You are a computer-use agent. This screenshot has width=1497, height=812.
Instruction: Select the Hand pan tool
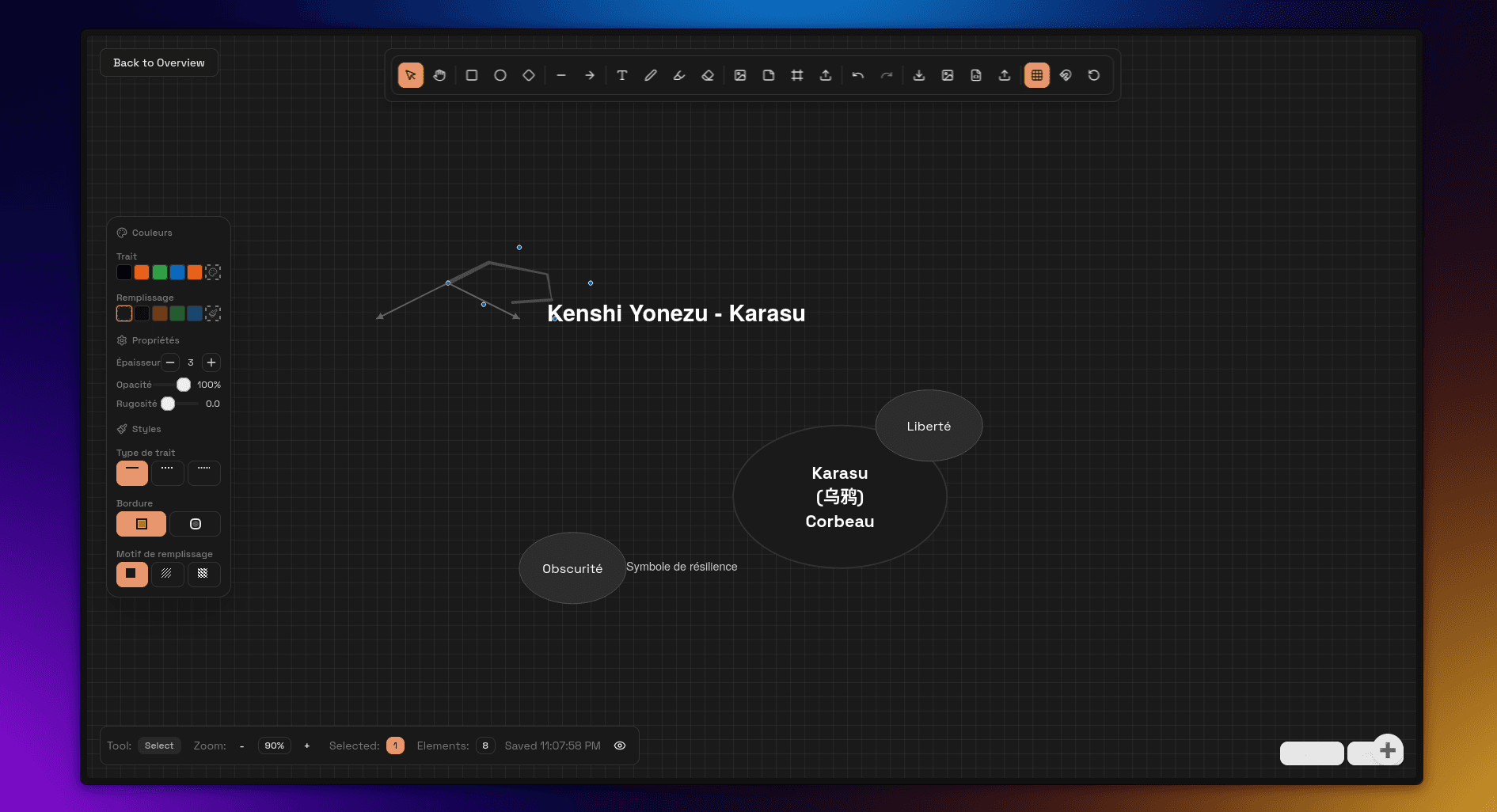pyautogui.click(x=439, y=75)
